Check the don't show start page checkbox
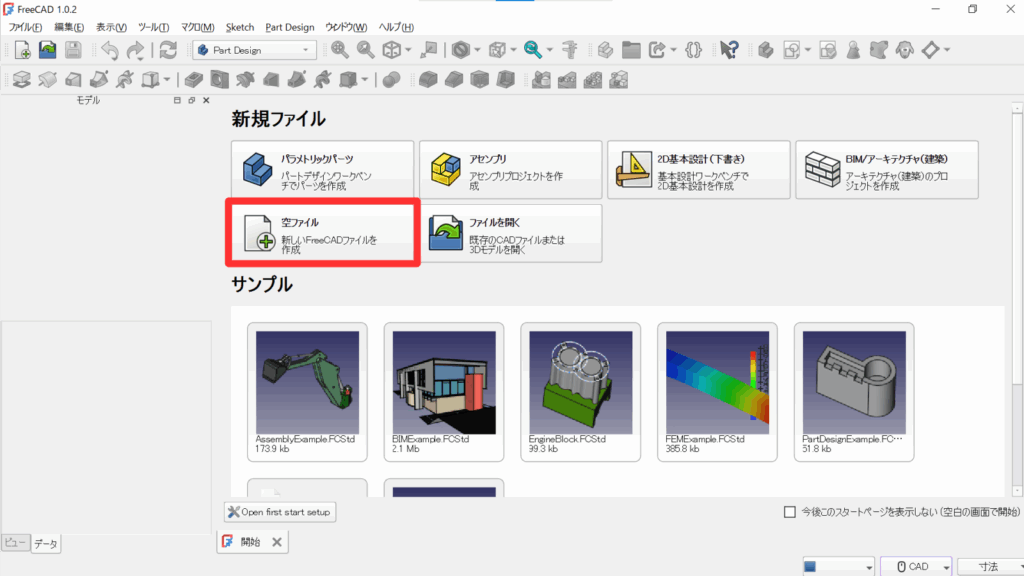Viewport: 1024px width, 576px height. point(791,512)
